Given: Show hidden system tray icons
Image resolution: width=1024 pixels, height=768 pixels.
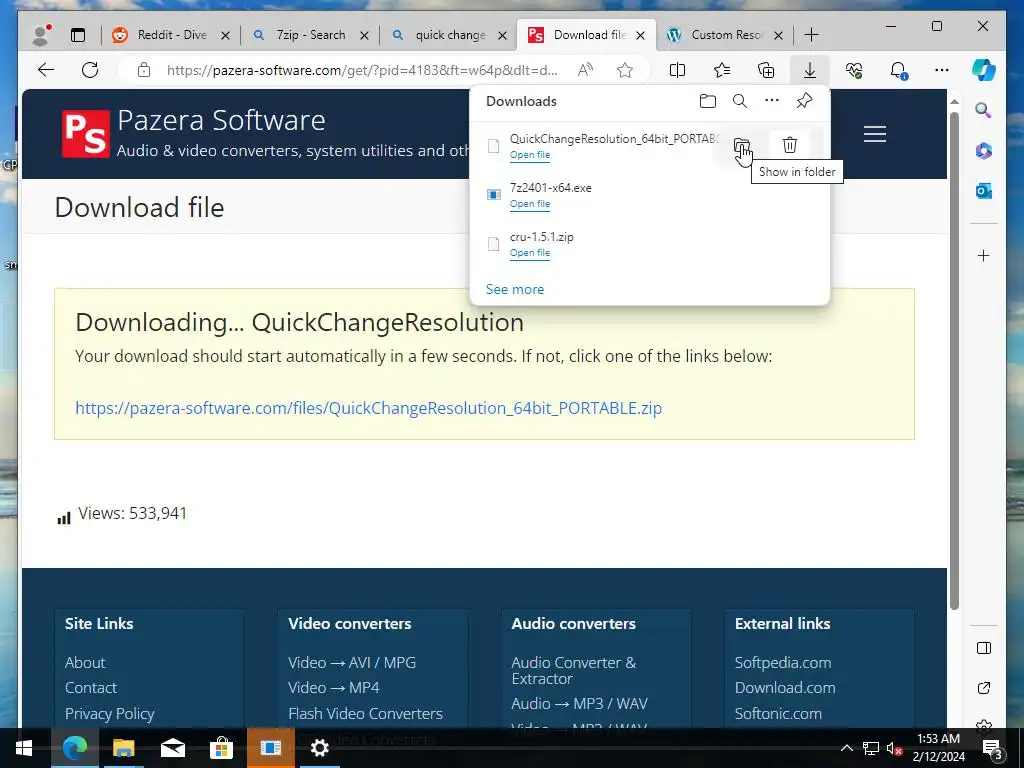Looking at the screenshot, I should point(846,748).
